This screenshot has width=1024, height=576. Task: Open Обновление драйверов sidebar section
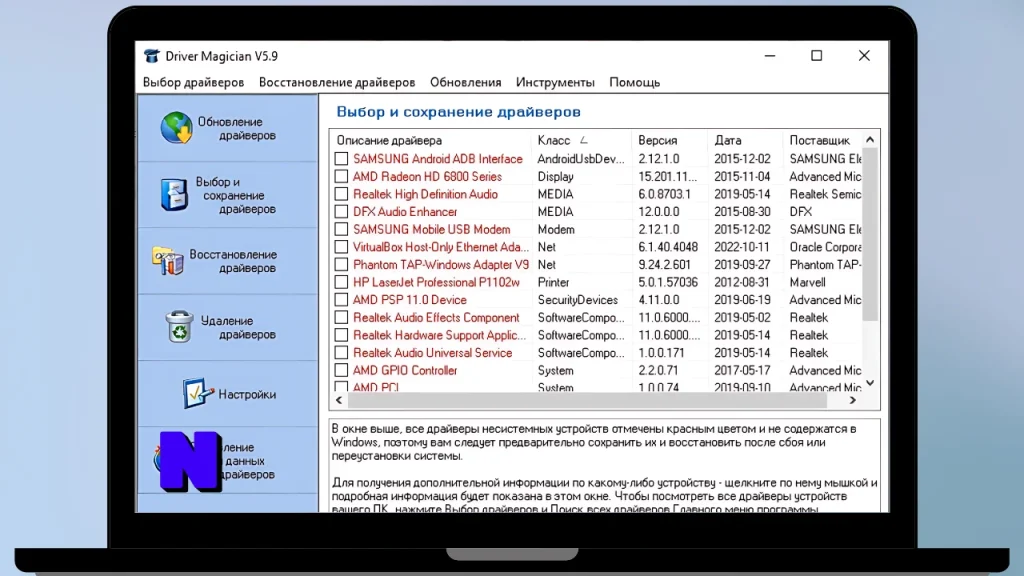pos(227,129)
